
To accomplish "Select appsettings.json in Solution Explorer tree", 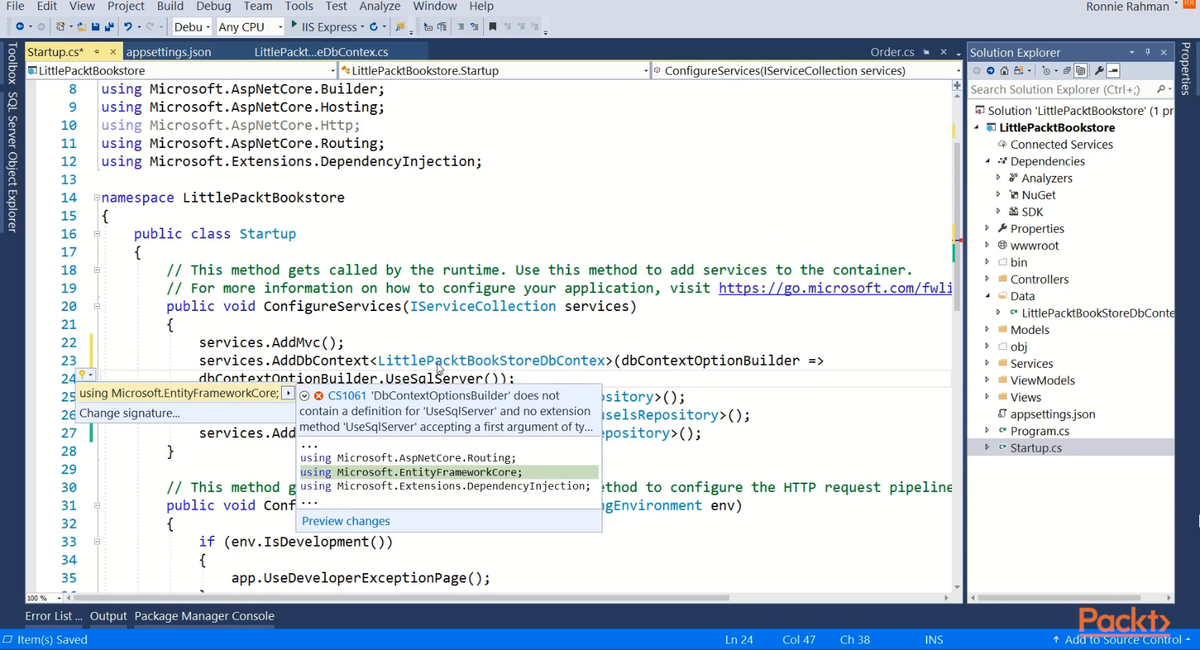I will (x=1052, y=414).
